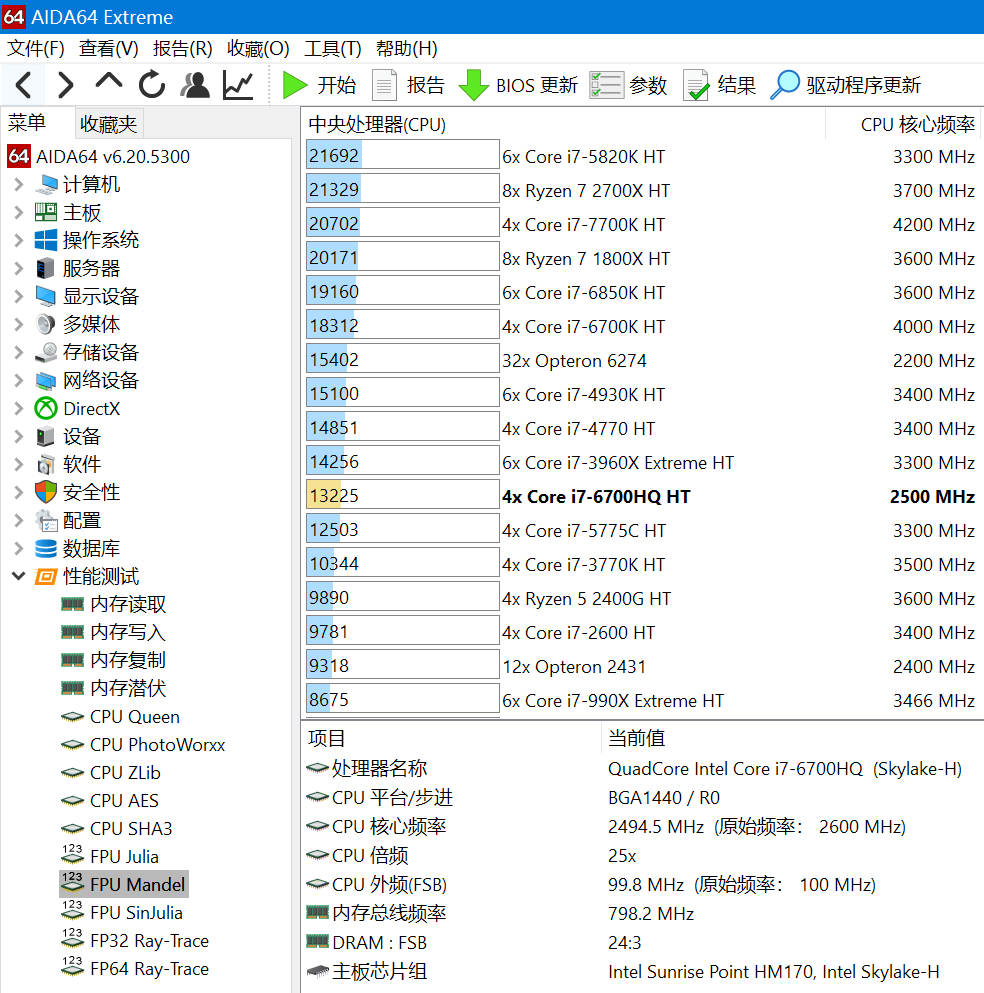Open the 查看(V) menu
Screen dimensions: 984x993
click(109, 49)
